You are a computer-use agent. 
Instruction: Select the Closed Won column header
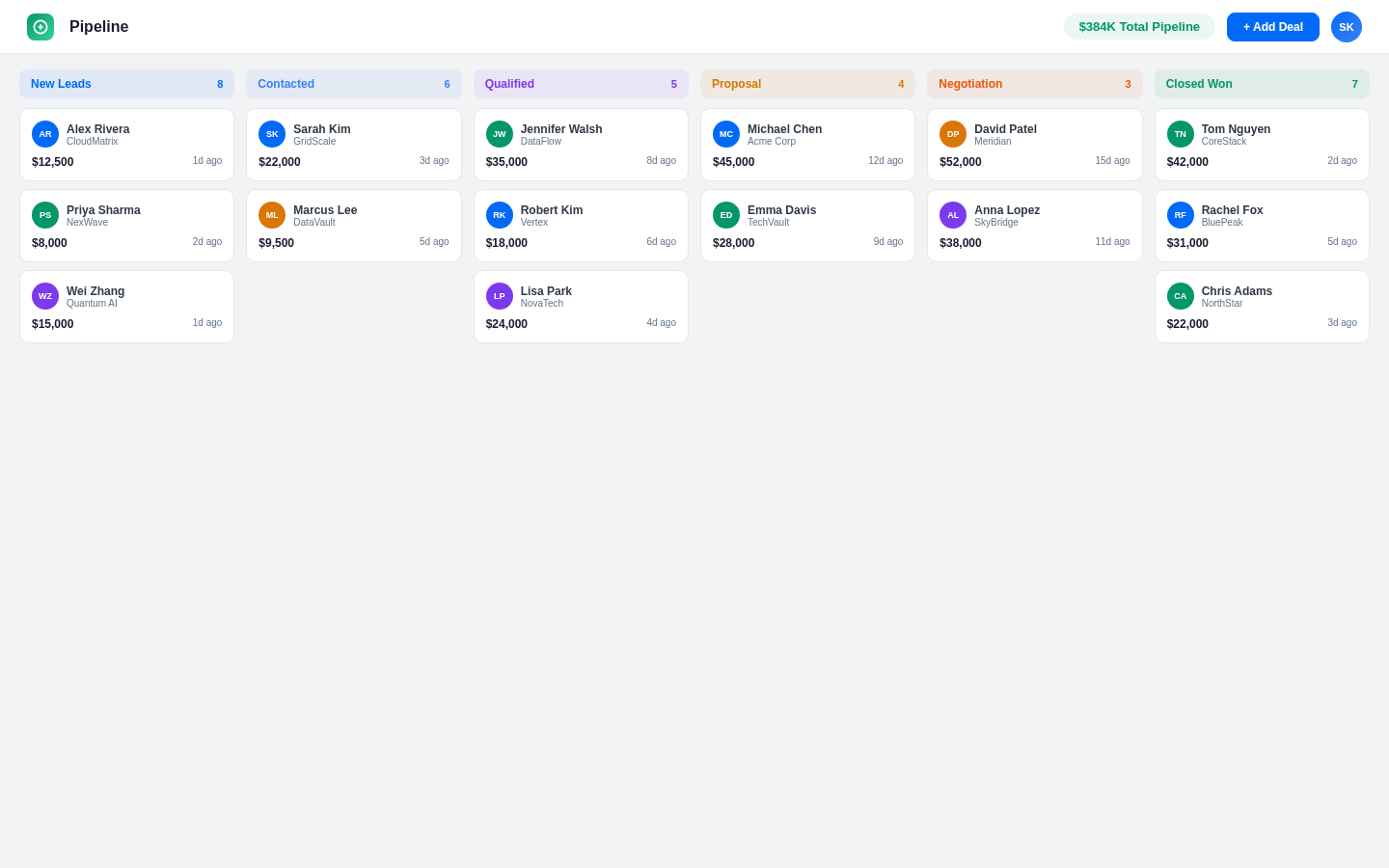pyautogui.click(x=1262, y=84)
